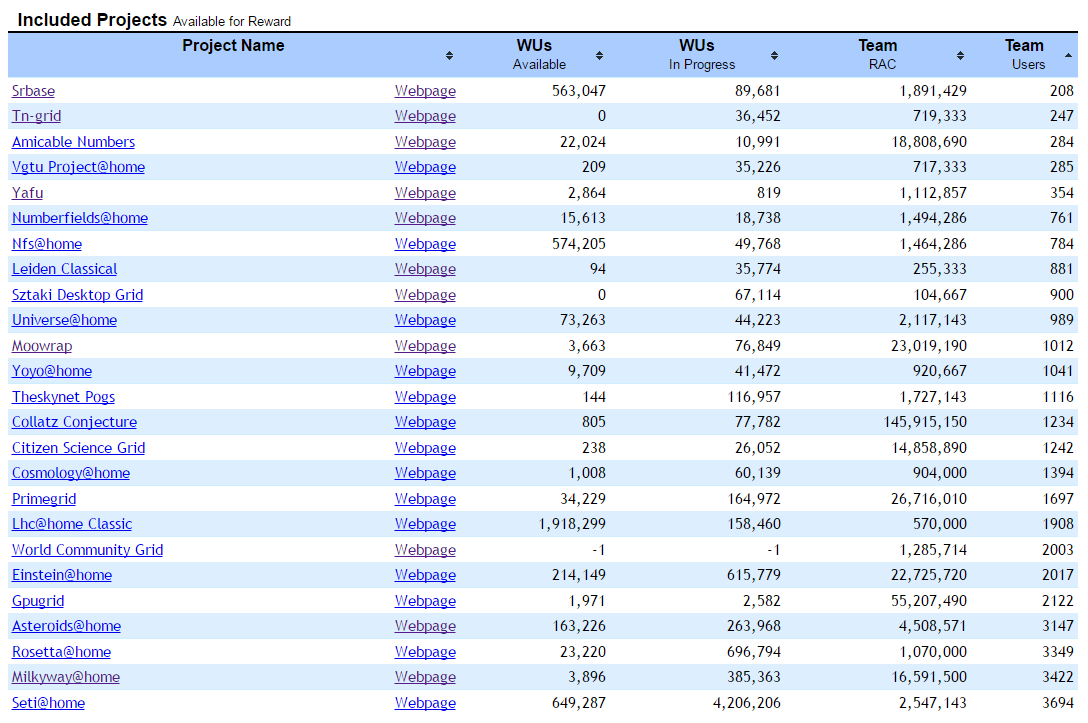The width and height of the screenshot is (1088, 723).
Task: Open the Webpage link for Gpugrid
Action: [425, 601]
